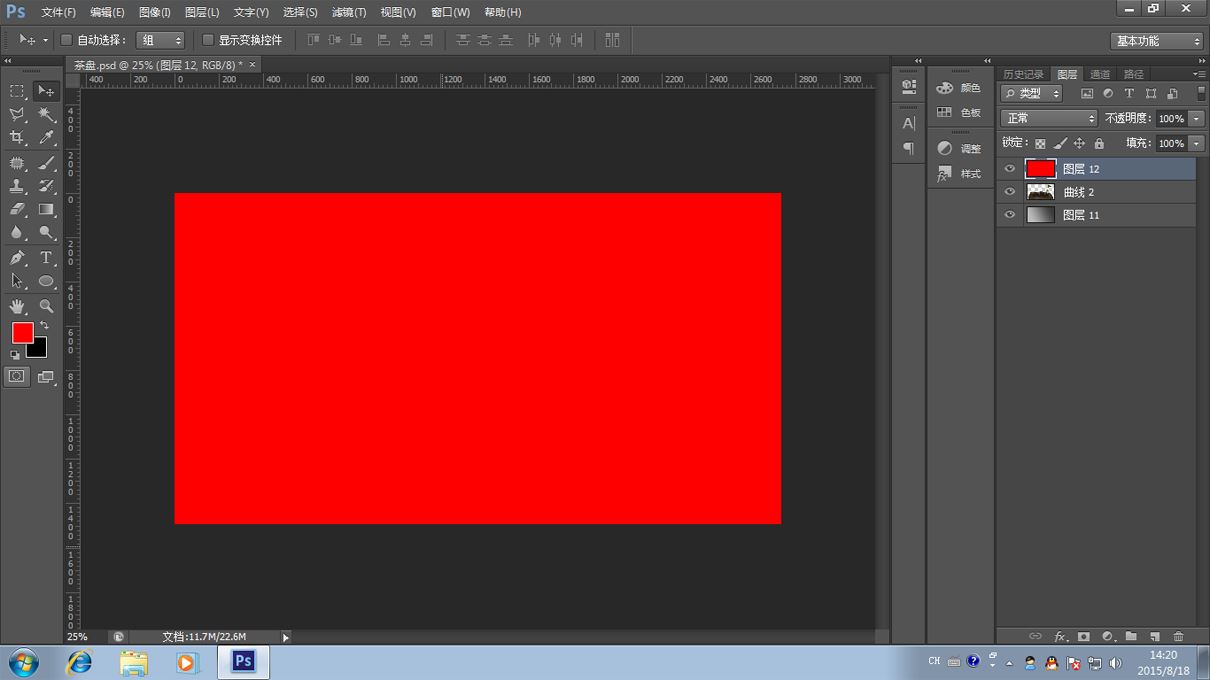Change the screen mode
The image size is (1210, 680).
[46, 377]
